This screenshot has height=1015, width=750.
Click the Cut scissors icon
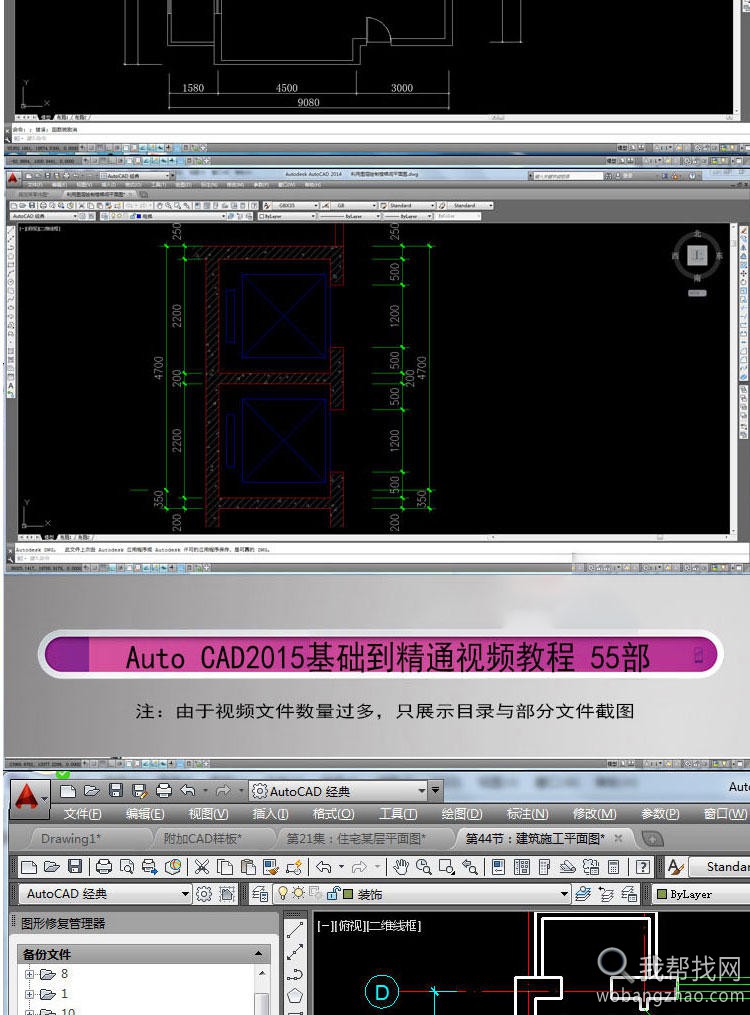[x=202, y=867]
